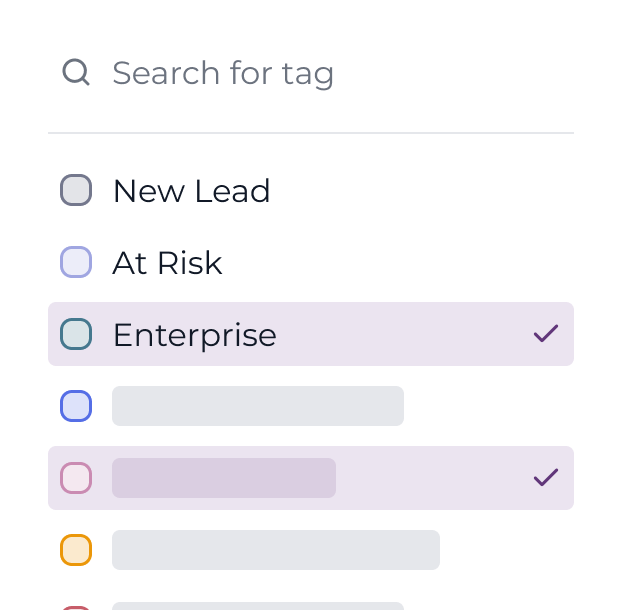Click the checkmark on the Enterprise row

click(546, 334)
